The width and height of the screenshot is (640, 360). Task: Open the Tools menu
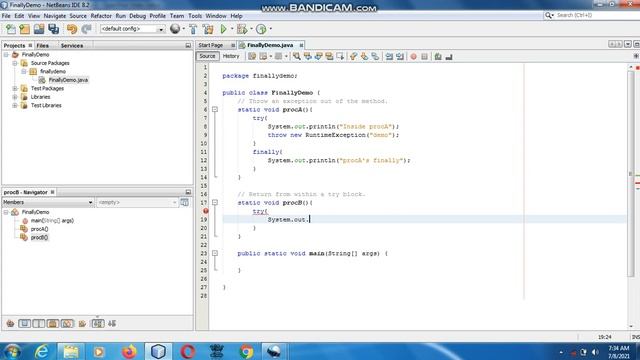pos(195,16)
